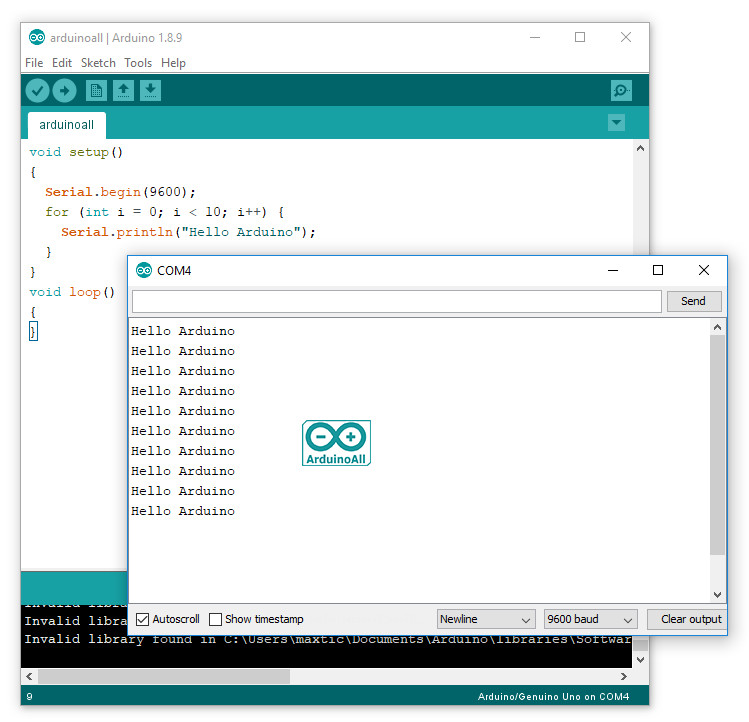Click the COM4 scrollbar up arrow
The image size is (749, 722).
click(717, 327)
